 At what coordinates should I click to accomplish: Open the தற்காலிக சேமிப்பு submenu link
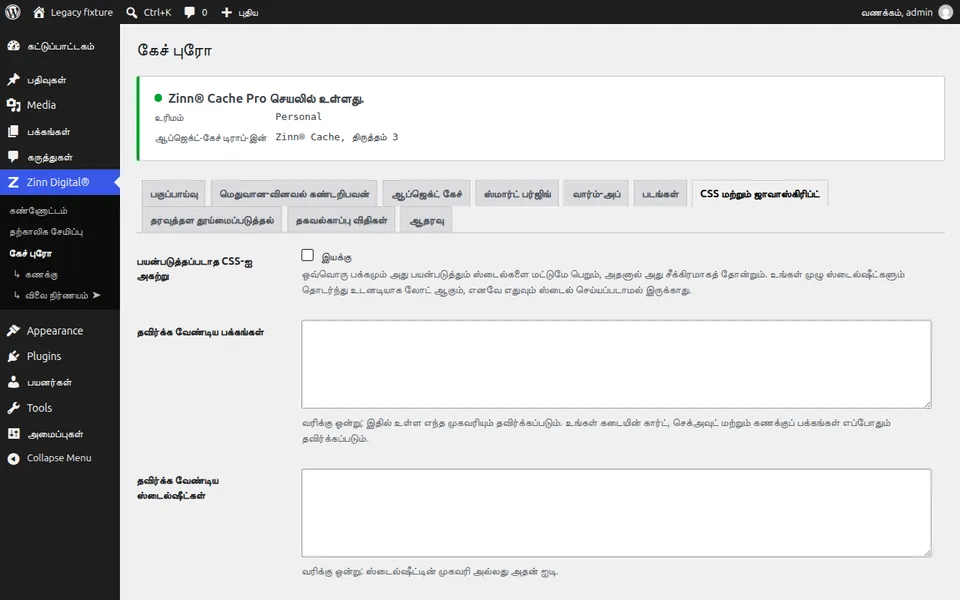pyautogui.click(x=46, y=232)
